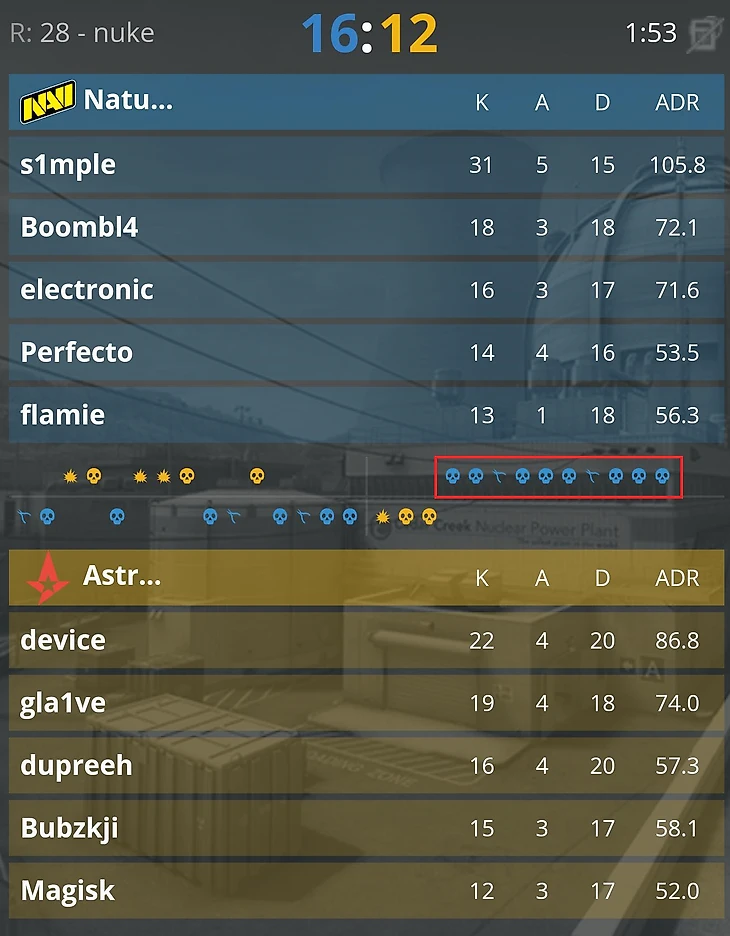Select s1mple's player row
Image resolution: width=730 pixels, height=936 pixels.
click(365, 165)
